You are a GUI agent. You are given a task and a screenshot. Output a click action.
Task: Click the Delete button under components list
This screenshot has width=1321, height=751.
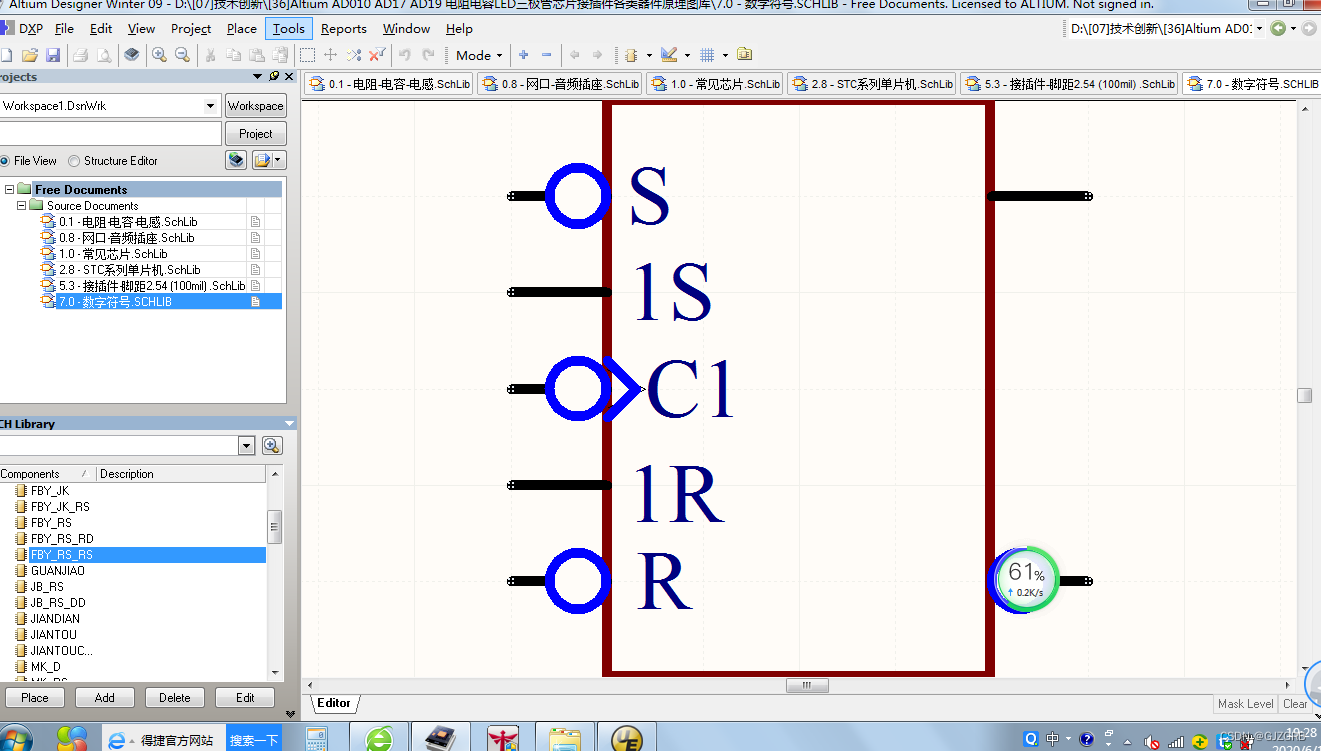pyautogui.click(x=175, y=698)
